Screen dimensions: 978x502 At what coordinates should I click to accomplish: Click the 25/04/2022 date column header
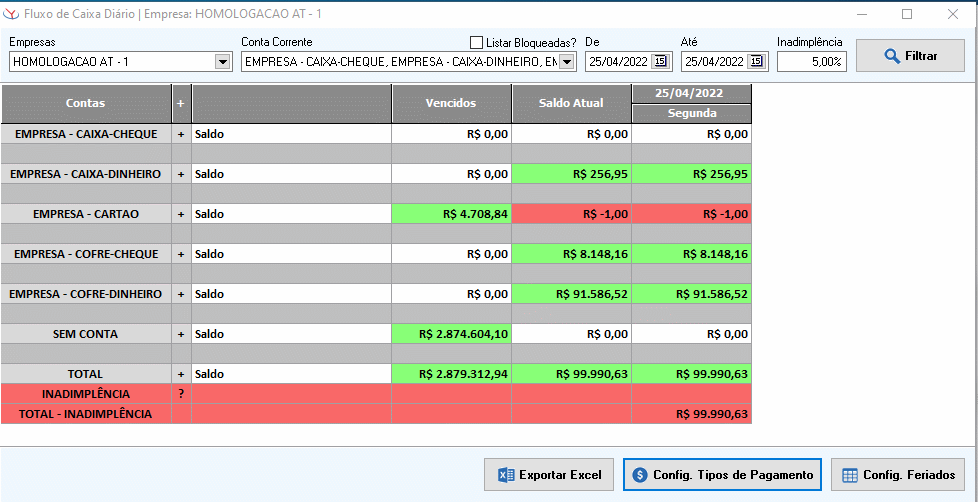[692, 94]
